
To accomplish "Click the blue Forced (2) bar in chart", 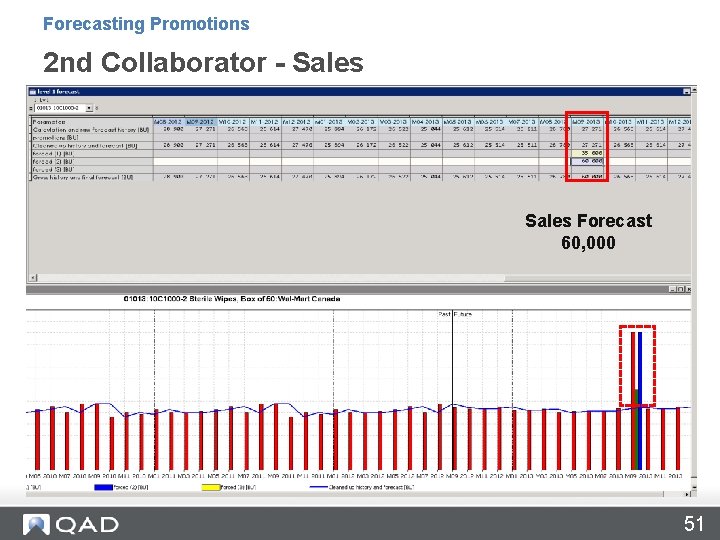I will 640,400.
